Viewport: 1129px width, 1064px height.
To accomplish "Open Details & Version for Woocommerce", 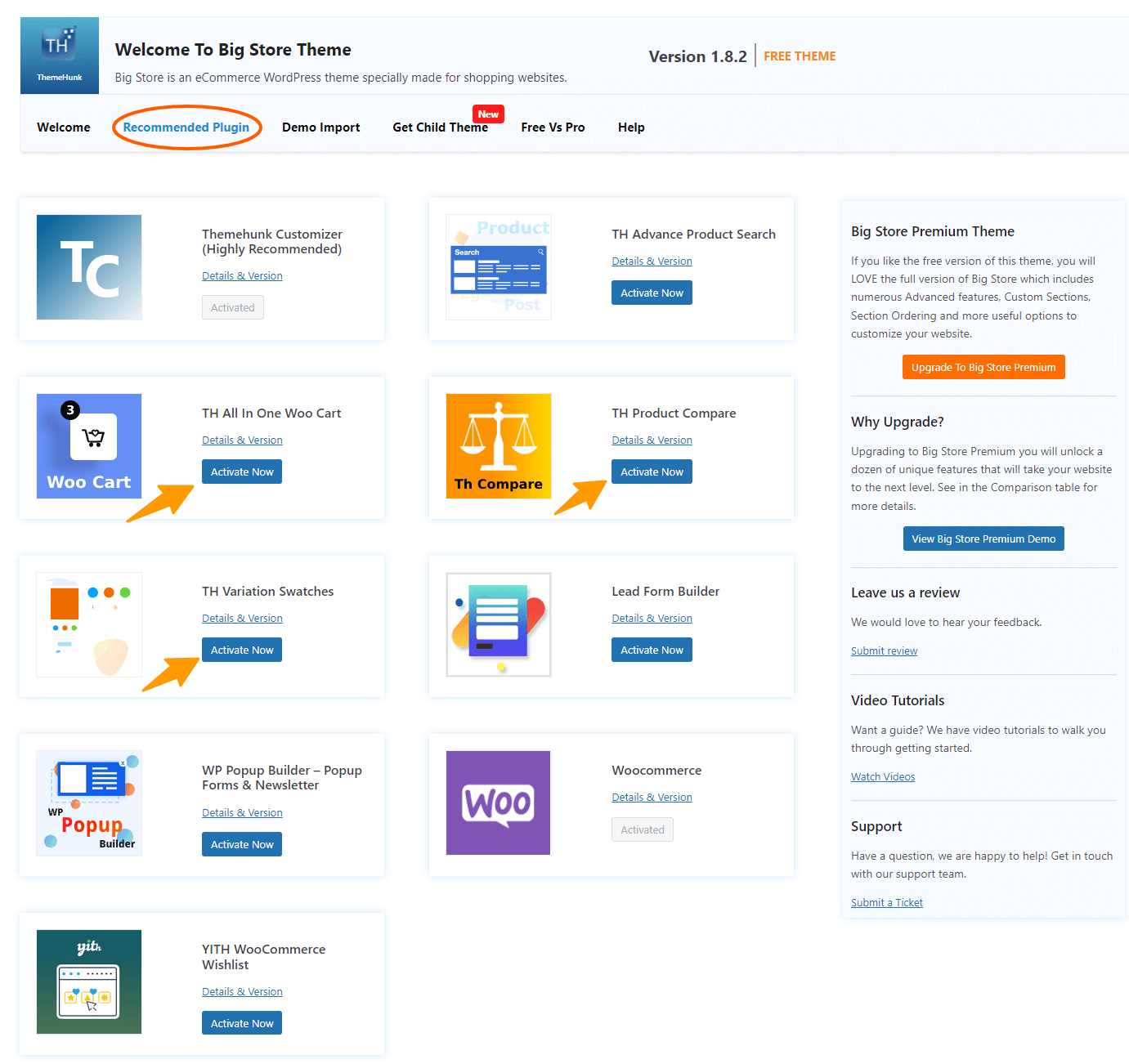I will coord(652,798).
